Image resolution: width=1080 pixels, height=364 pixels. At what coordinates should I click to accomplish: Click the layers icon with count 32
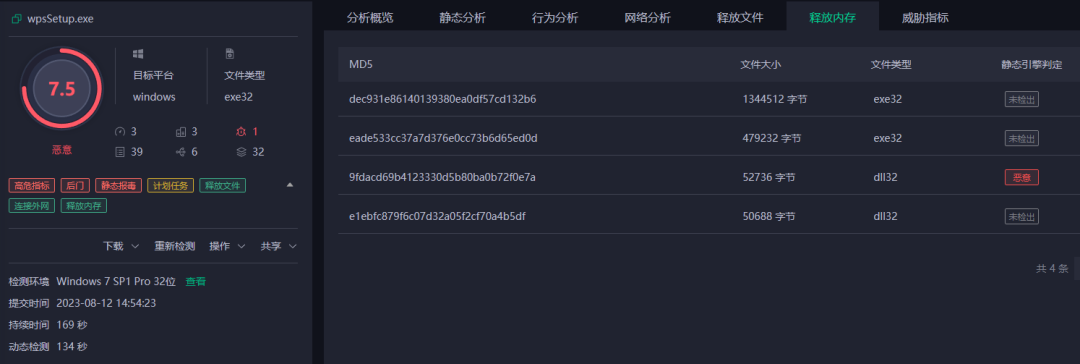(240, 152)
